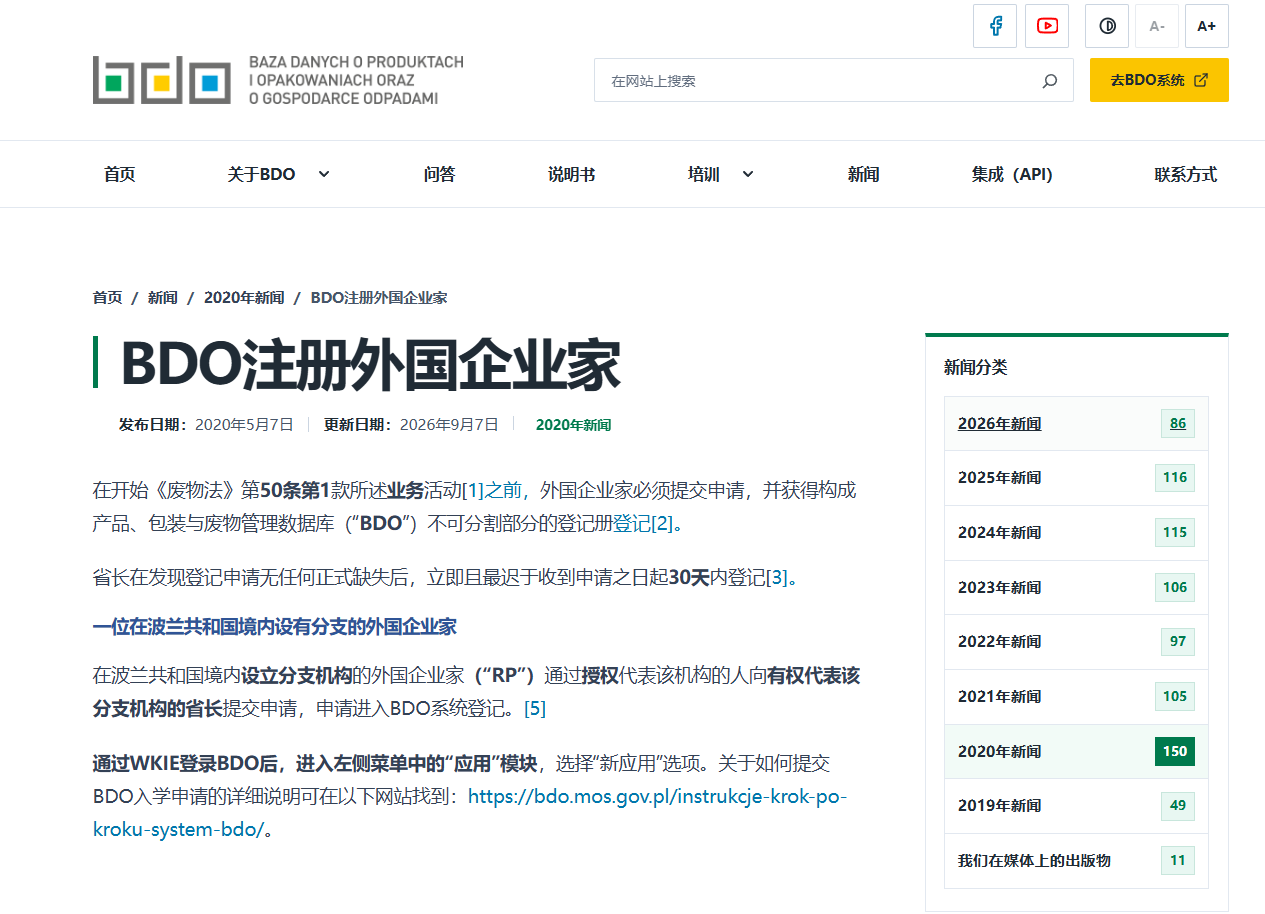Select the 2023年新闻 category

coord(1076,588)
